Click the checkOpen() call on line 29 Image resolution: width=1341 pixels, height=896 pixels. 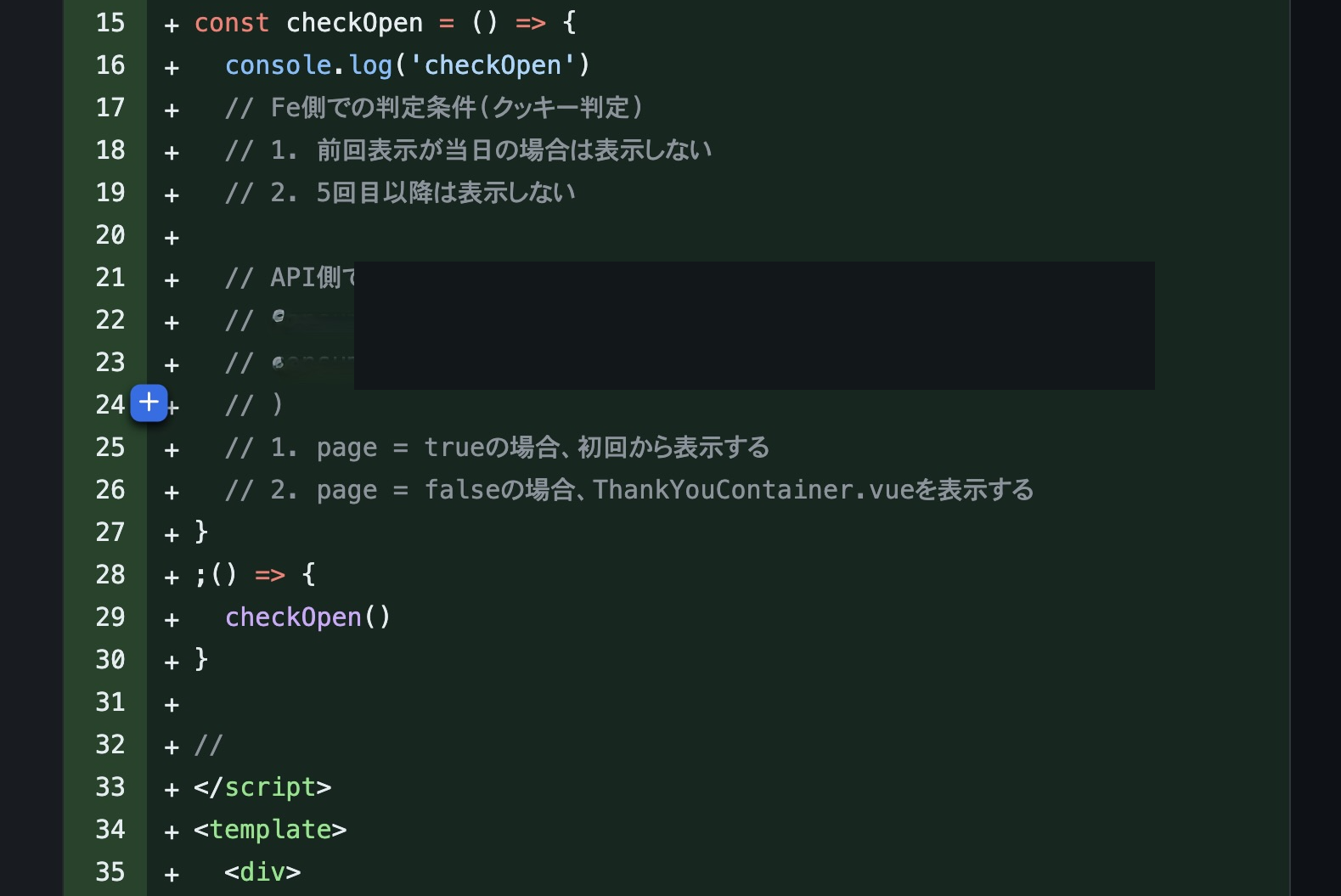coord(307,617)
